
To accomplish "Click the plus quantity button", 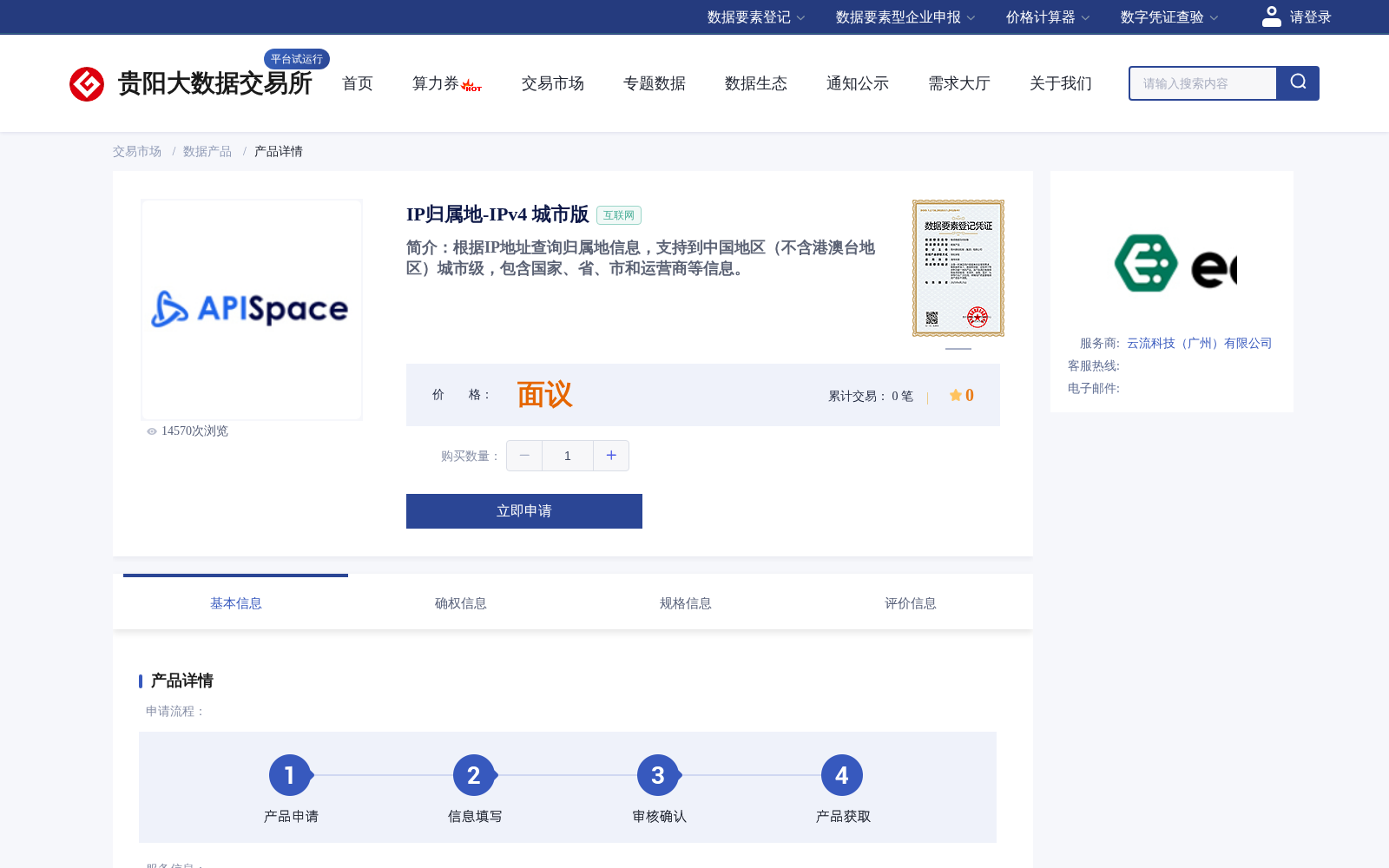I will point(611,456).
